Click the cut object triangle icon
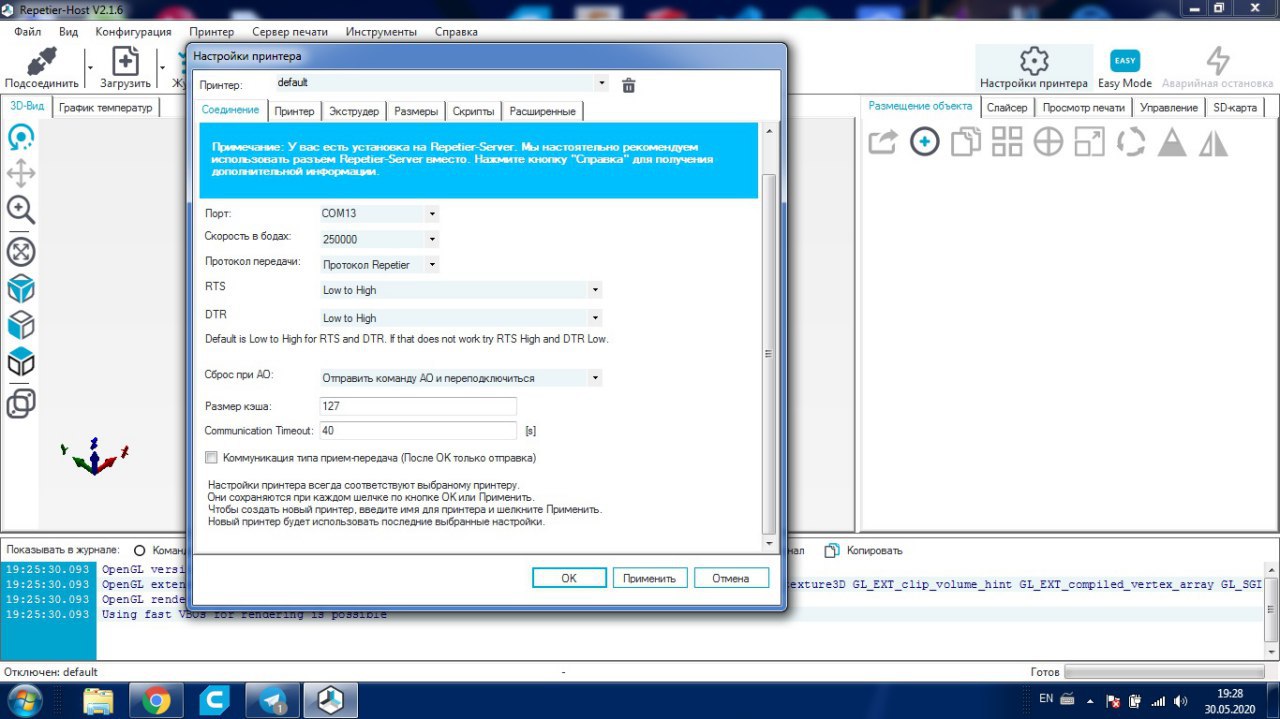This screenshot has width=1280, height=719. tap(1172, 142)
